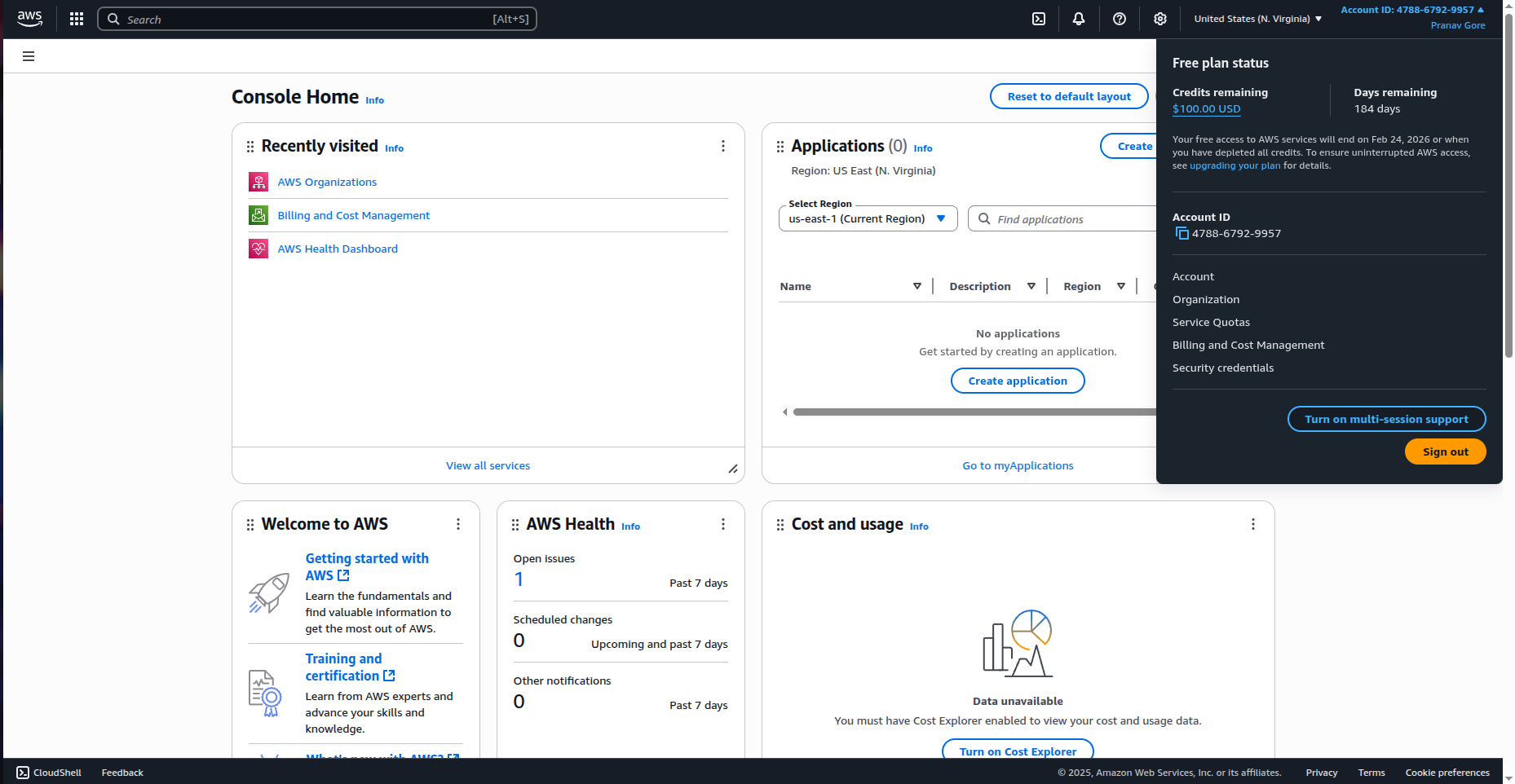Open the CloudShell terminal

[48, 772]
